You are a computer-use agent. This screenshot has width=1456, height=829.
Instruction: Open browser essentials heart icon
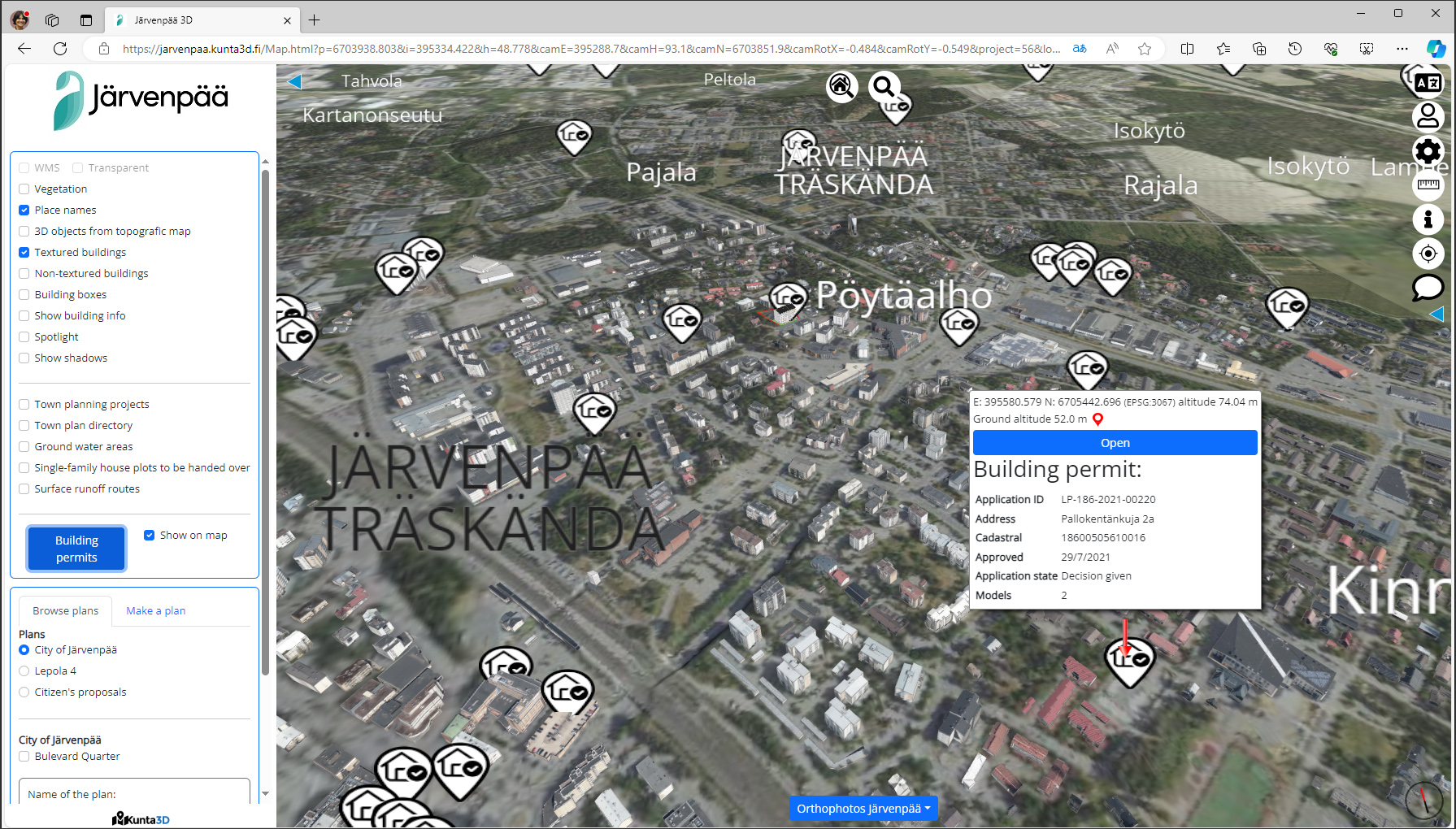1331,49
